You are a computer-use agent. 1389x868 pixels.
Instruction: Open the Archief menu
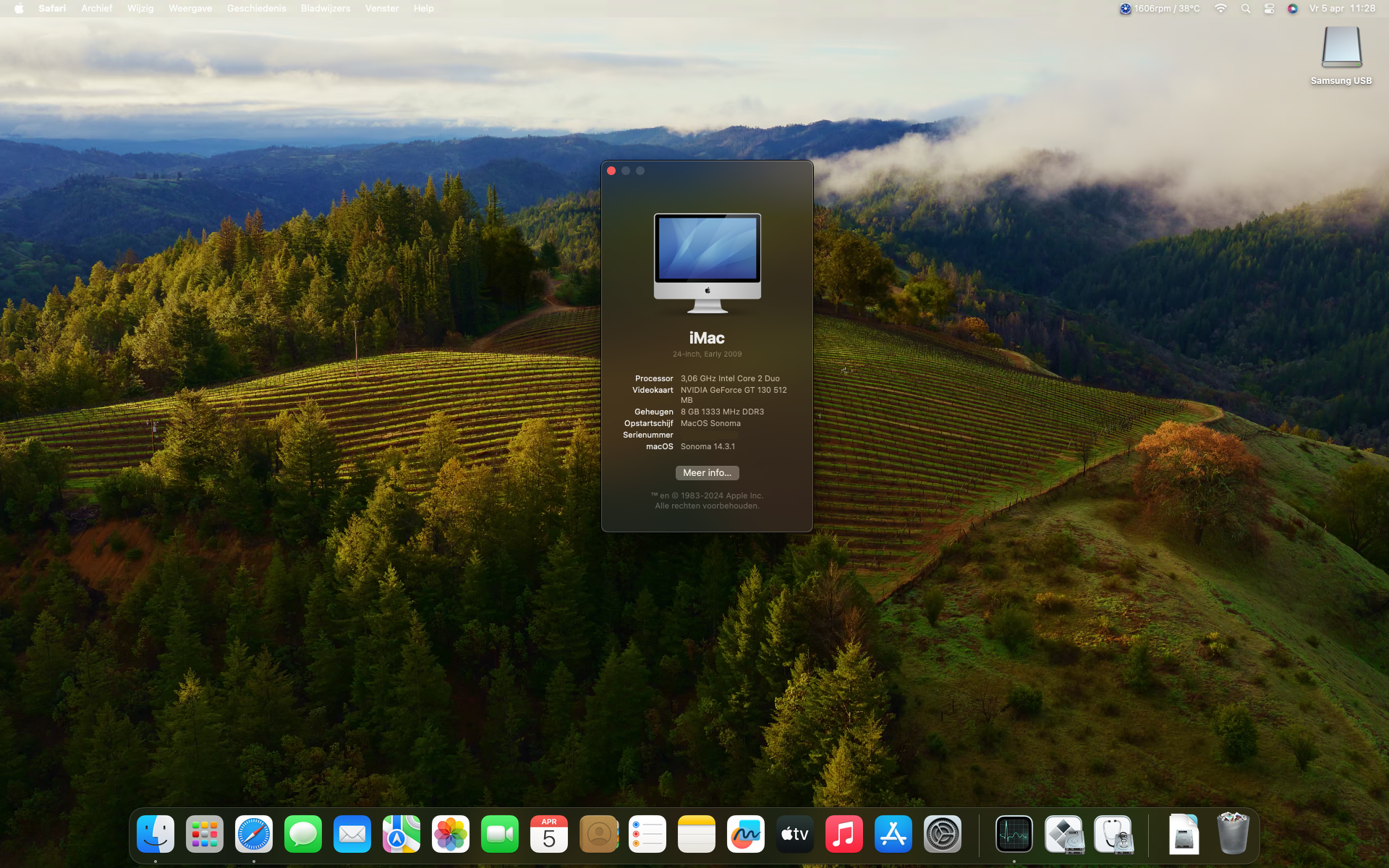tap(97, 9)
